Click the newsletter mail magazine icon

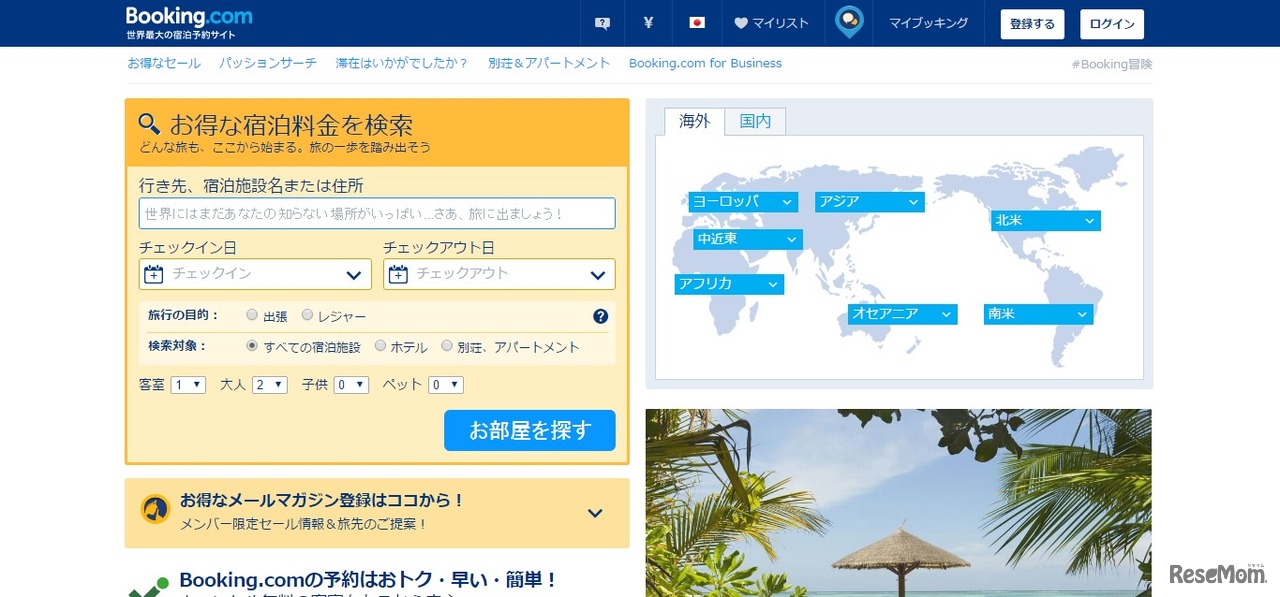(x=155, y=509)
